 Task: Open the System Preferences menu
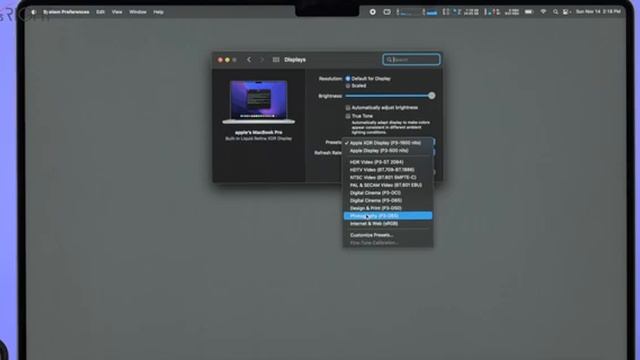pos(66,12)
